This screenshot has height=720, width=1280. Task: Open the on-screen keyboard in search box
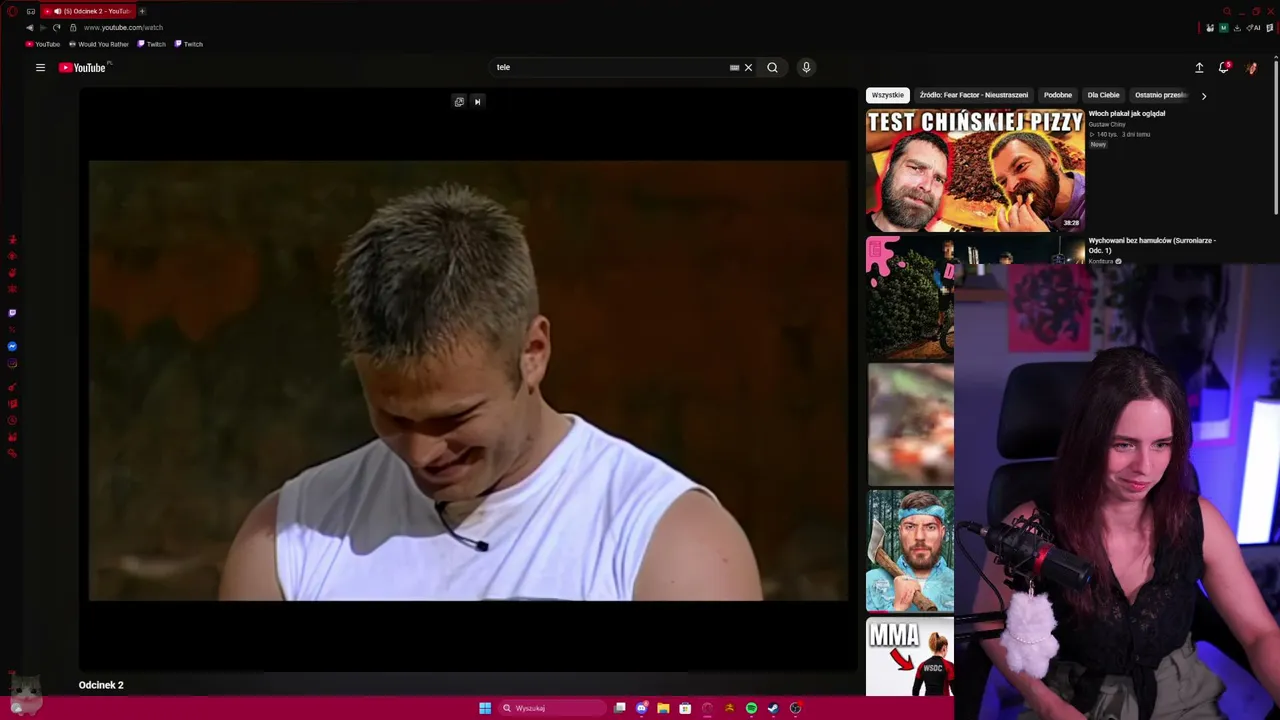click(x=734, y=68)
